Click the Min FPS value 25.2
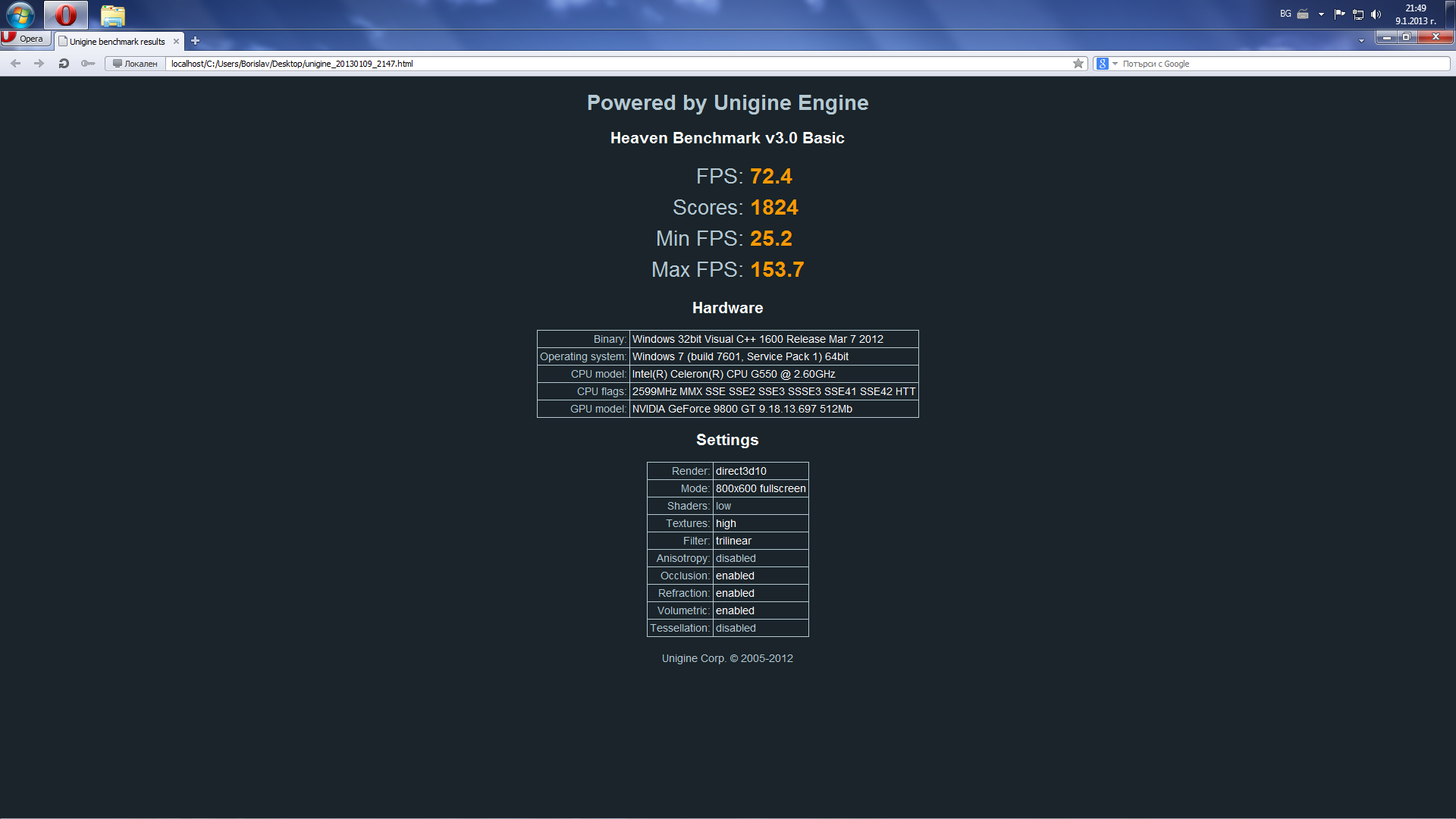 click(x=770, y=238)
